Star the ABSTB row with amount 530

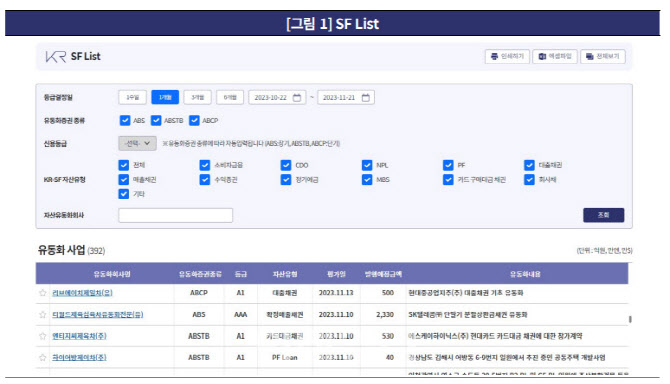(x=42, y=336)
